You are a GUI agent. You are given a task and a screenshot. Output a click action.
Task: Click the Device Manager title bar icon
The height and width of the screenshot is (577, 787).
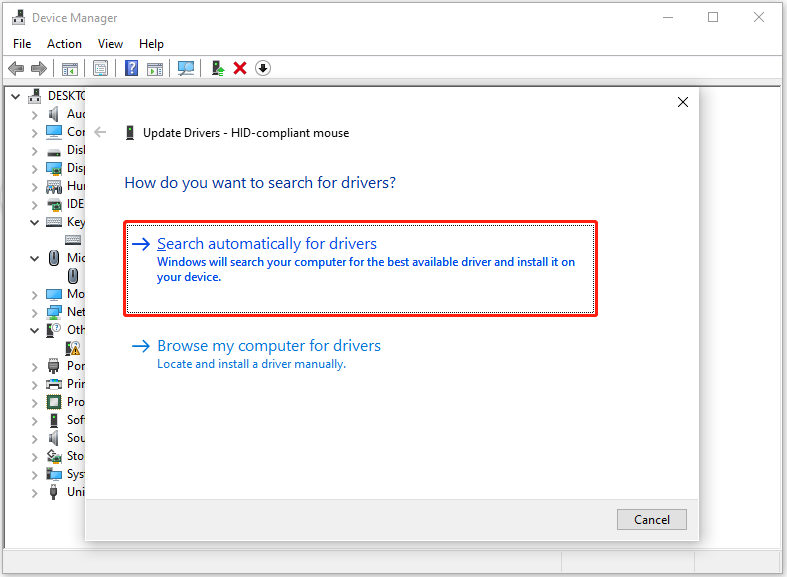(x=19, y=18)
